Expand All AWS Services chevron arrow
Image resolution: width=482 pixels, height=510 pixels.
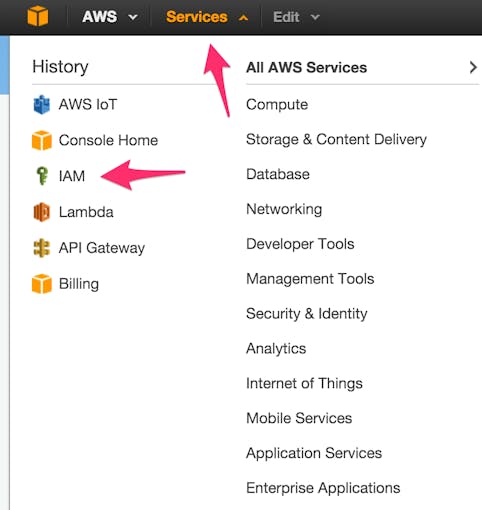coord(473,67)
